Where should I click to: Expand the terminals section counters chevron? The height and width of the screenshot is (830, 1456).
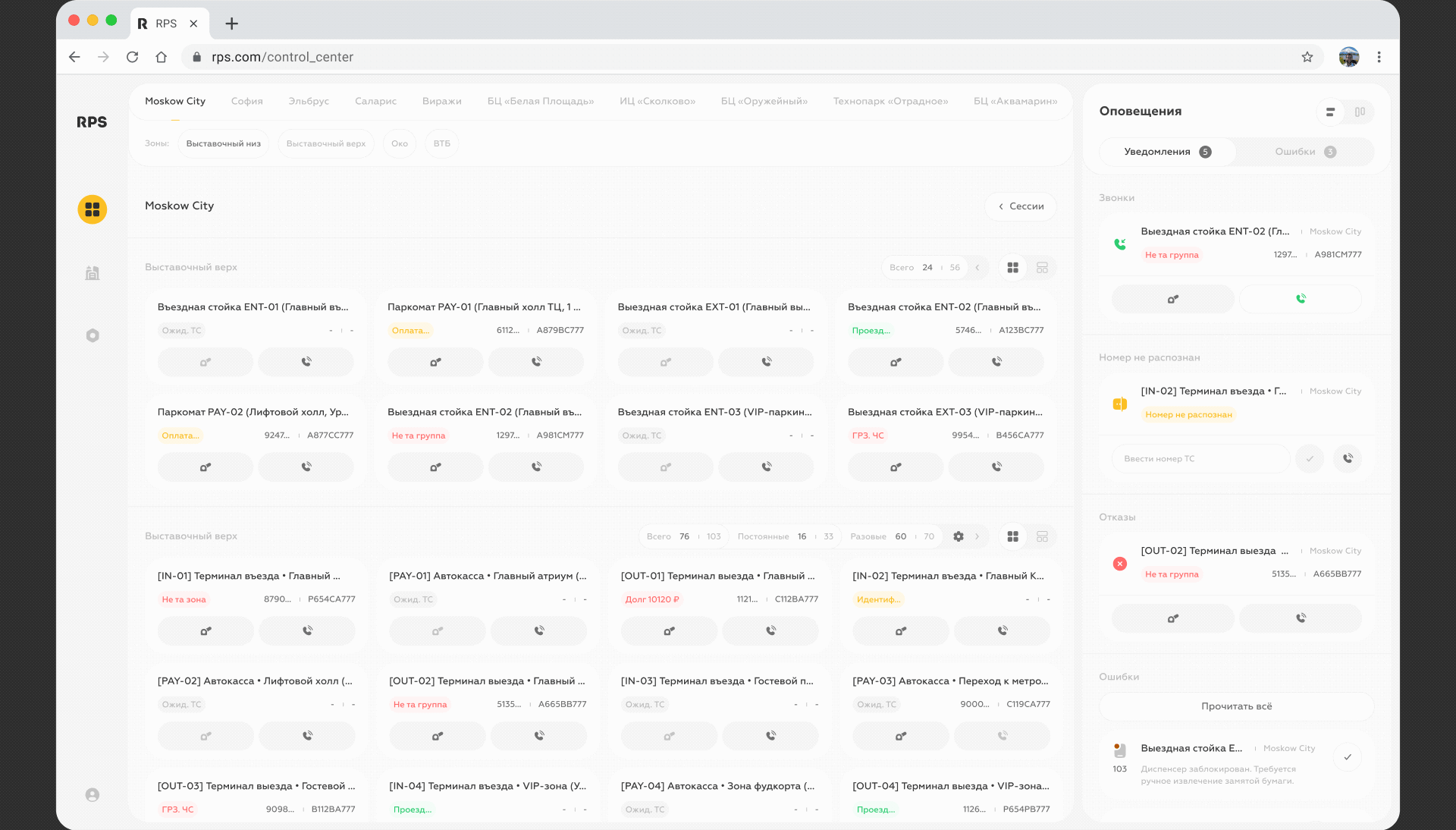(977, 536)
